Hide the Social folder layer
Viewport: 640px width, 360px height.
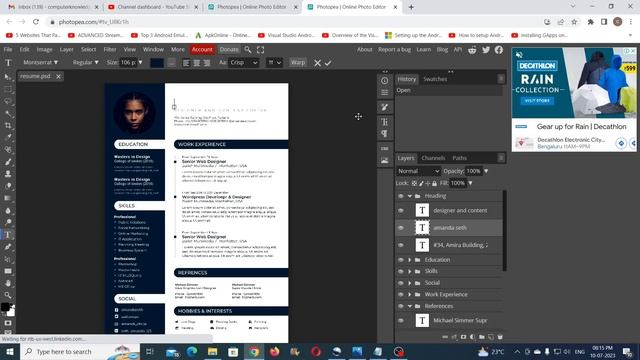(x=401, y=283)
